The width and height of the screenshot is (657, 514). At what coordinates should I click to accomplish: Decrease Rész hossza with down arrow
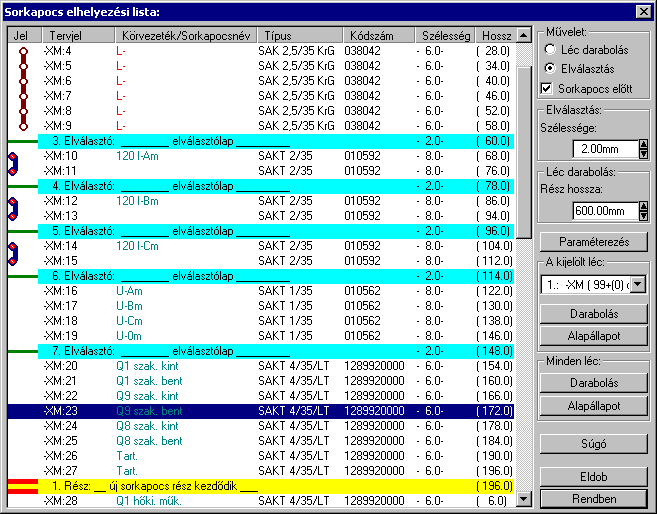tap(644, 215)
